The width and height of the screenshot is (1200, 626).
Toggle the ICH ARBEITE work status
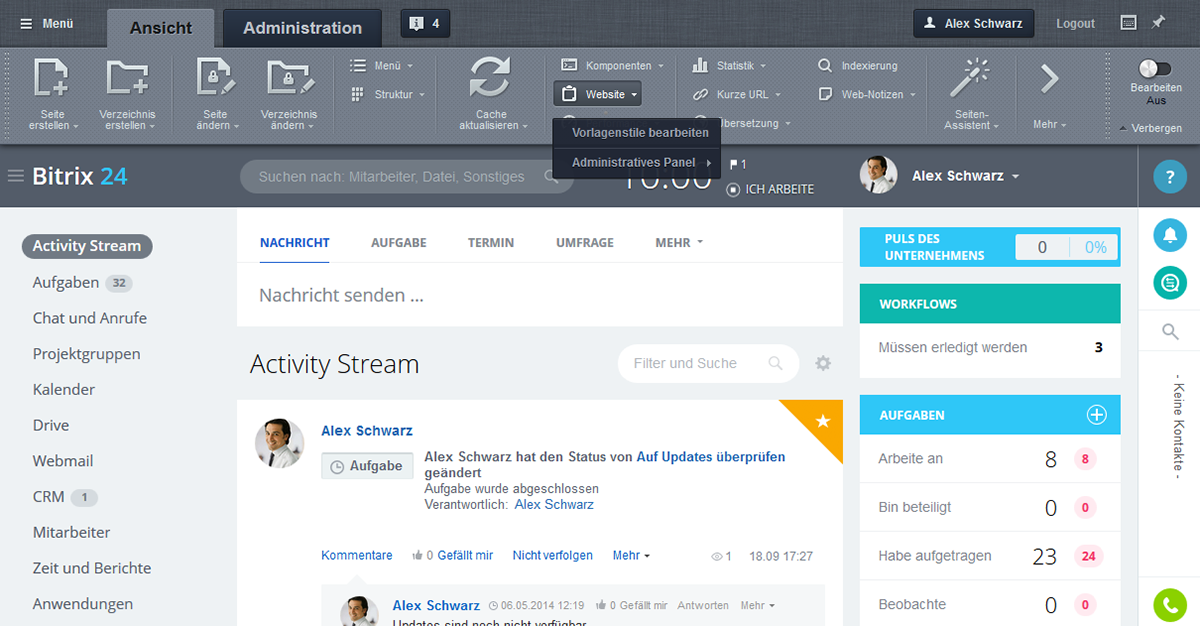click(x=770, y=189)
